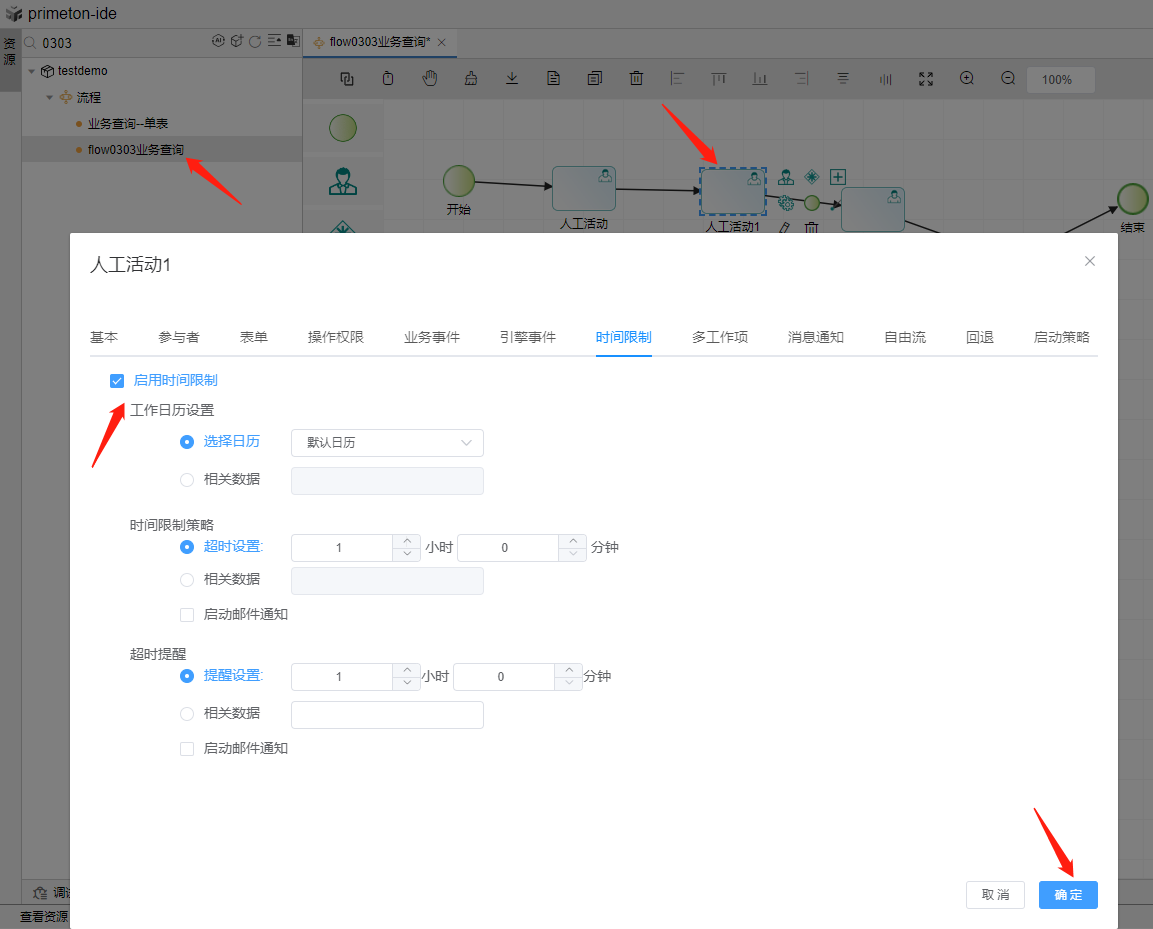Click the 取消 cancel button
Image resolution: width=1153 pixels, height=929 pixels.
(x=995, y=895)
